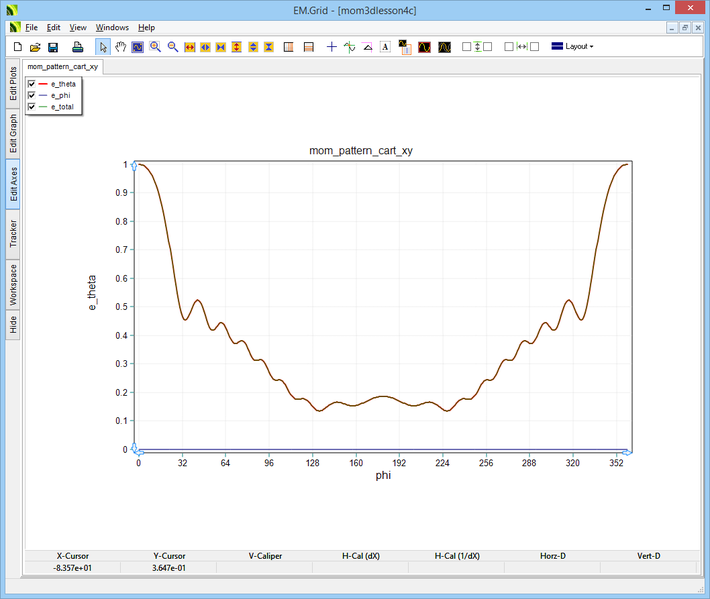The image size is (710, 599).
Task: Save the graph with the floppy disk icon
Action: (x=53, y=47)
